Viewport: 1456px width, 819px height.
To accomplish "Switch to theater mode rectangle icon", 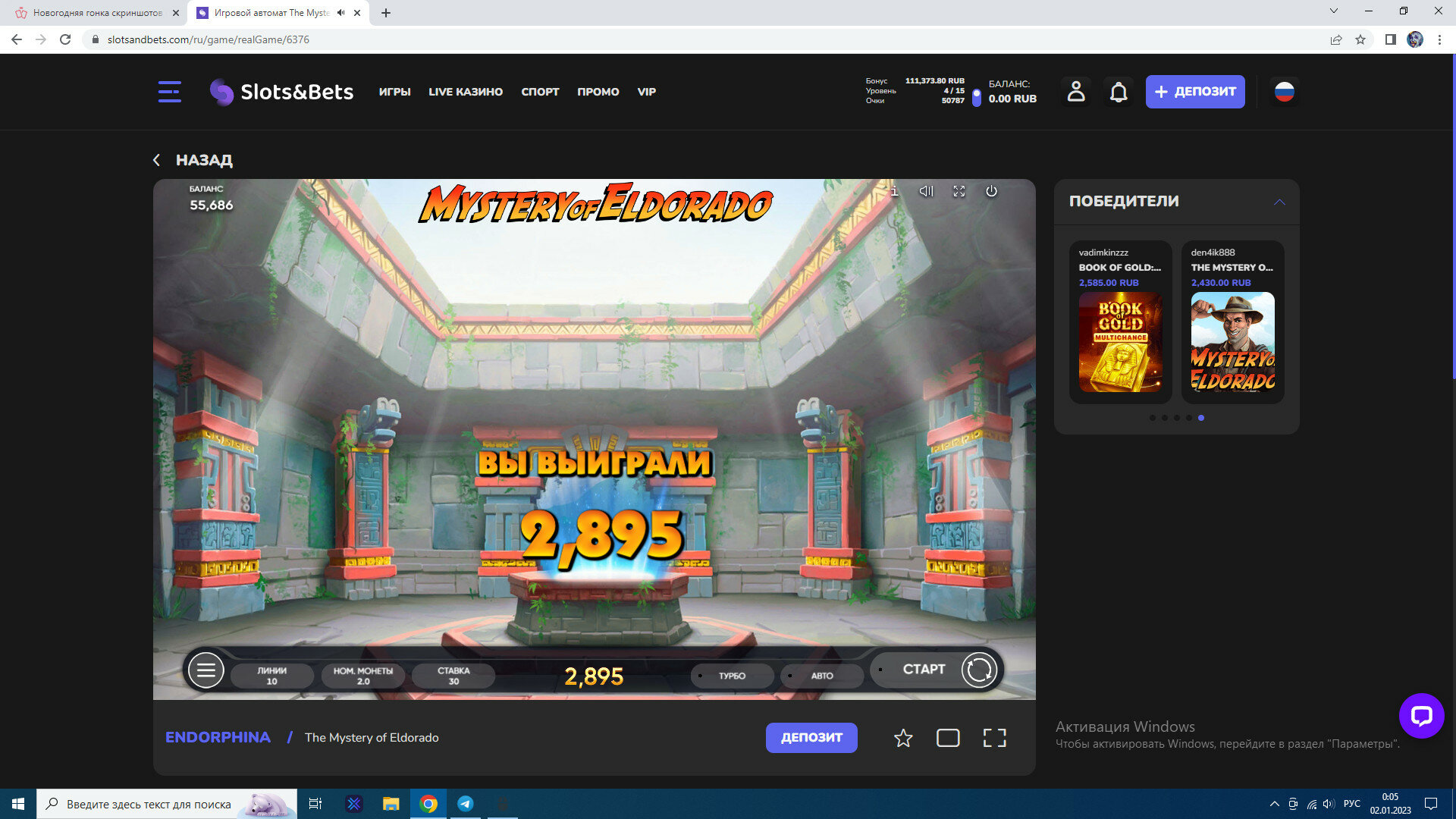I will [948, 738].
